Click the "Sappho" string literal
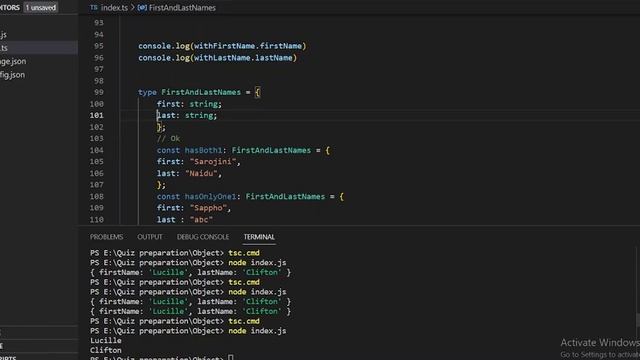This screenshot has height=360, width=640. point(208,208)
